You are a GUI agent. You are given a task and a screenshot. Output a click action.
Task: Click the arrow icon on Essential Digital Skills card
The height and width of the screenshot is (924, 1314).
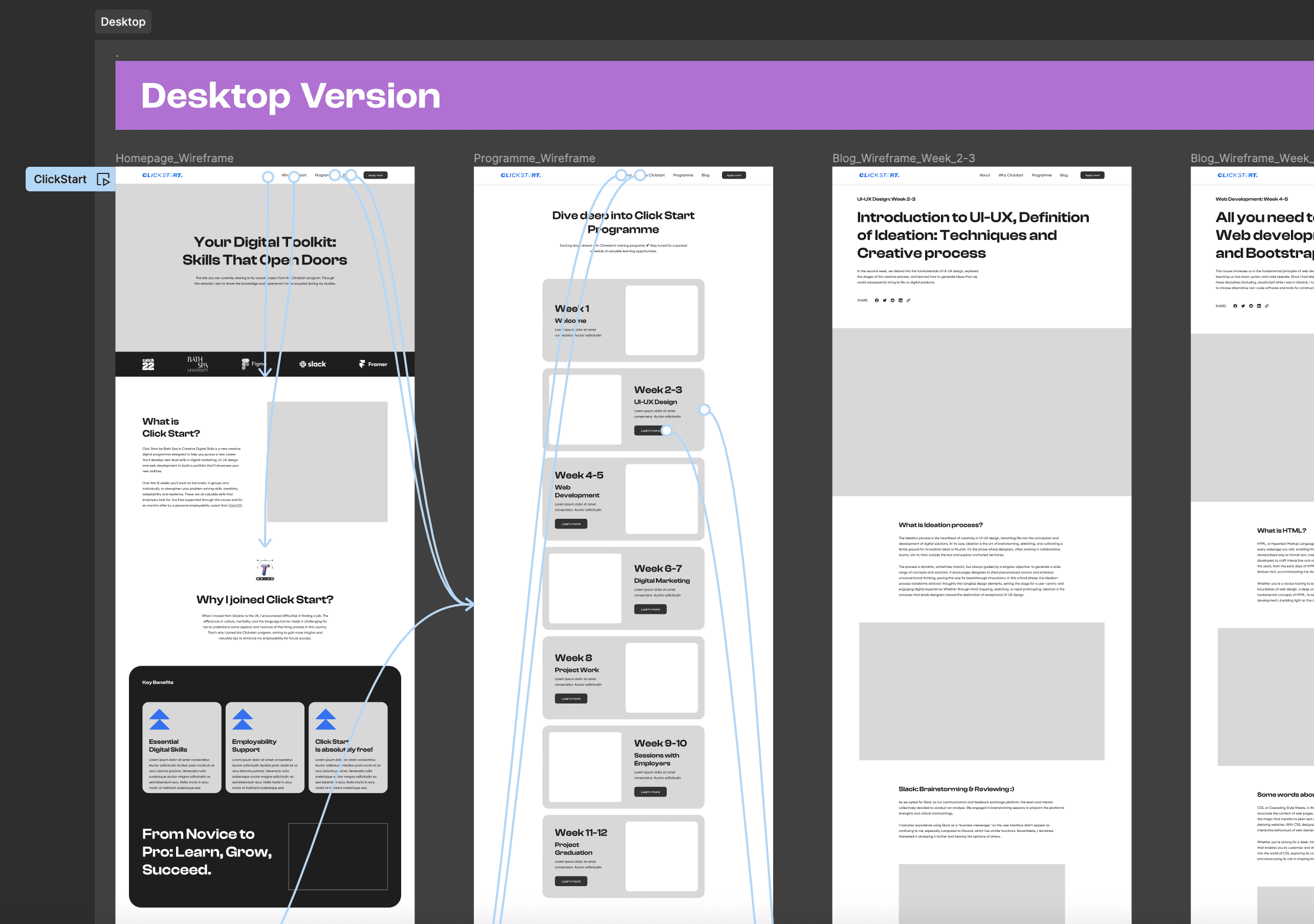pyautogui.click(x=159, y=719)
